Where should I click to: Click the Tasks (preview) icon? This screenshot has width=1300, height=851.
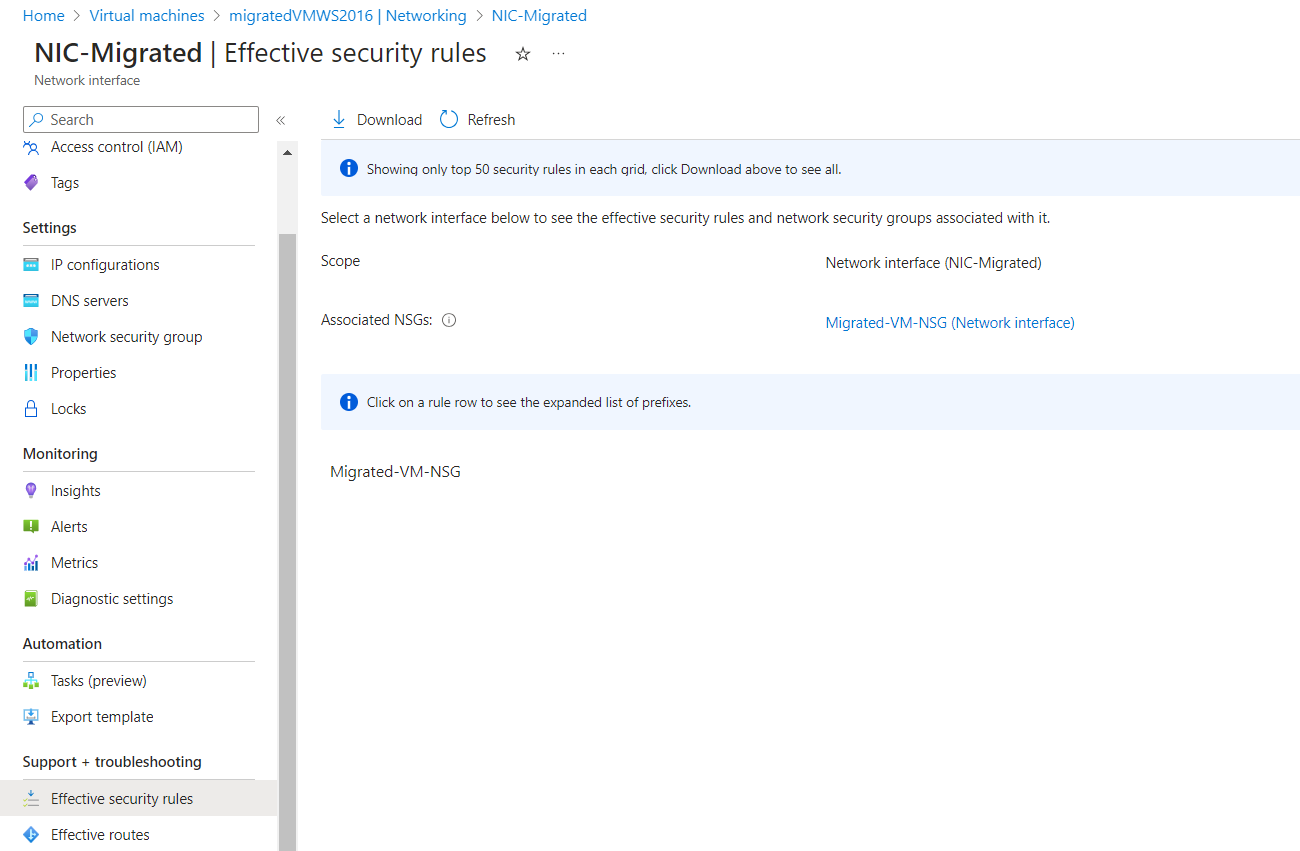tap(31, 681)
